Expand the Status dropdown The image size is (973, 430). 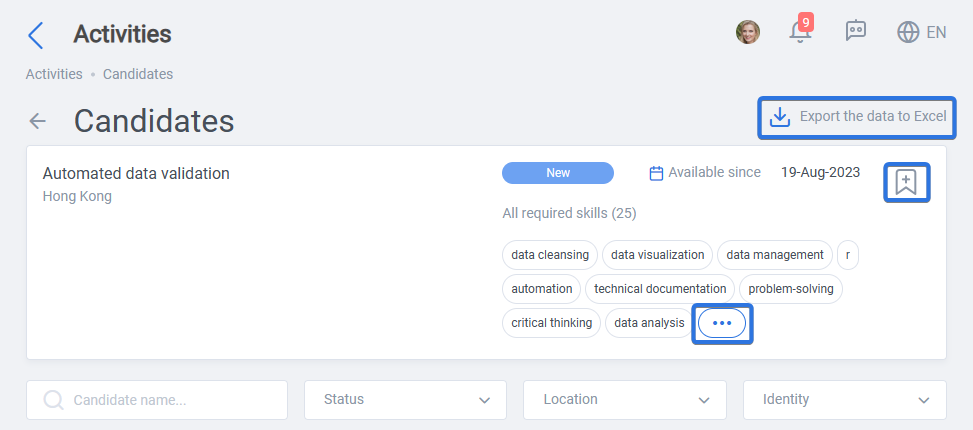(405, 400)
